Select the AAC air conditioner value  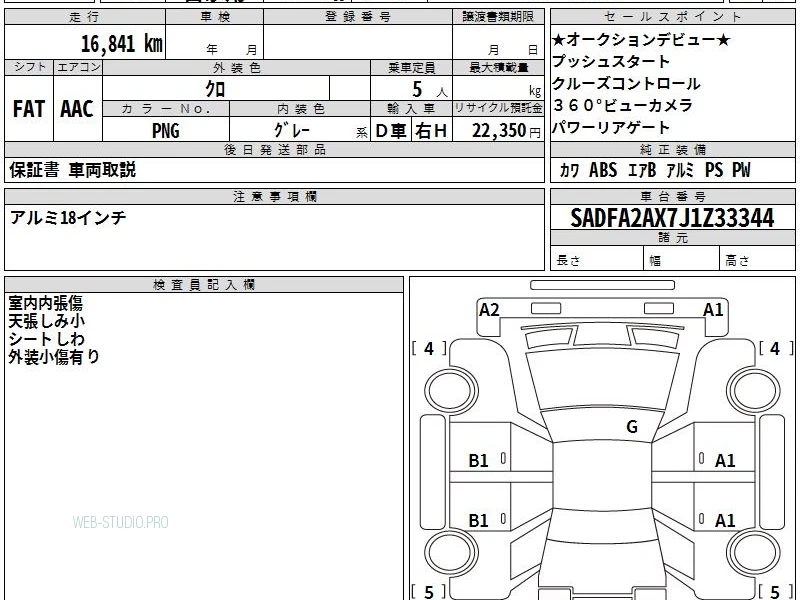(x=77, y=109)
